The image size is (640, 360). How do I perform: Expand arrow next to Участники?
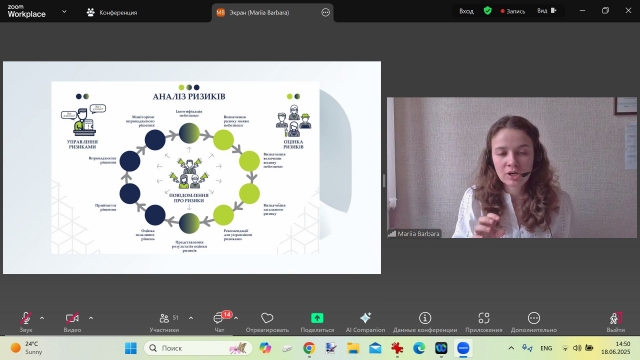[191, 318]
